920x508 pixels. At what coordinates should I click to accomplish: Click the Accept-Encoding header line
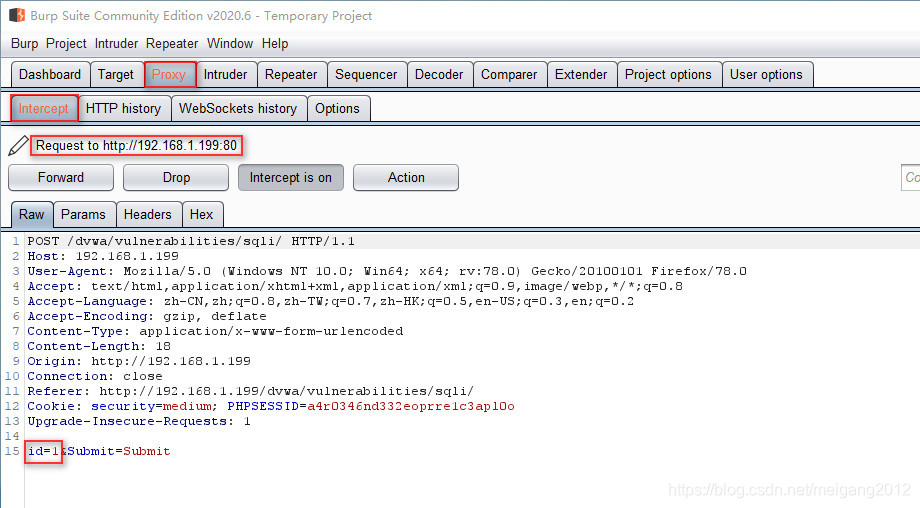147,316
